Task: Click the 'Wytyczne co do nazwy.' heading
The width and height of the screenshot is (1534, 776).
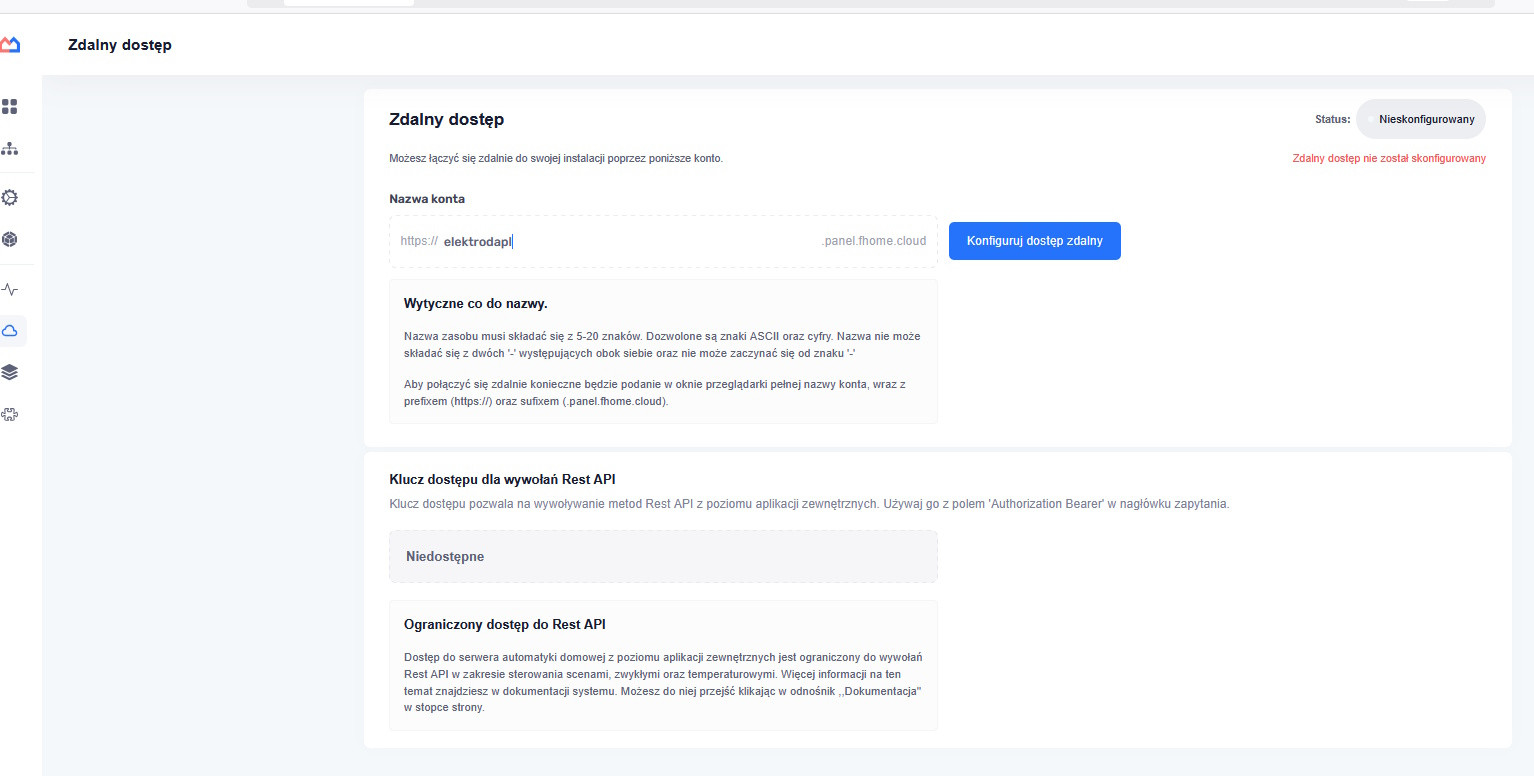Action: (475, 303)
